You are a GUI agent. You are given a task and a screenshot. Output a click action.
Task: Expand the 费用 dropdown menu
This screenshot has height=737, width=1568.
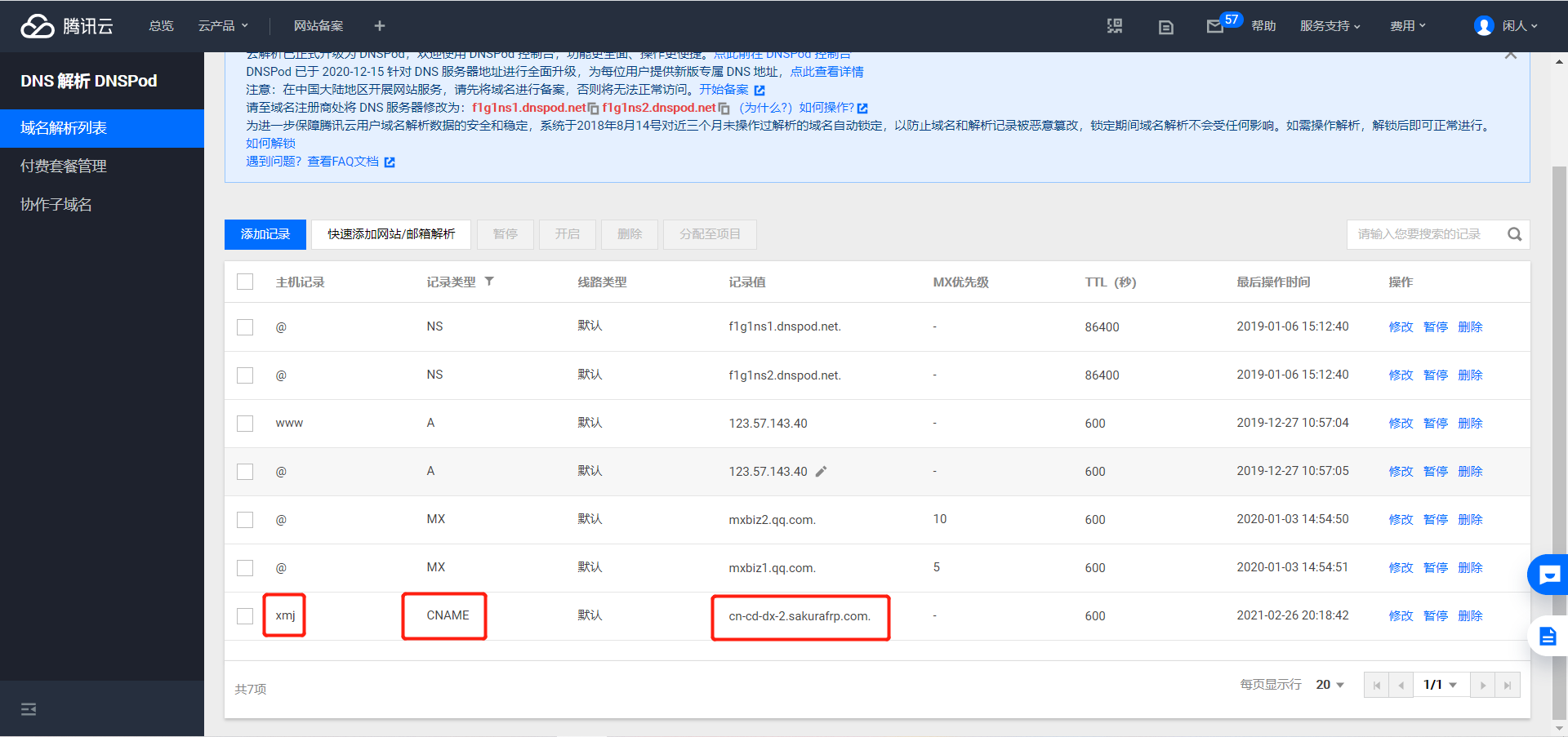tap(1408, 26)
